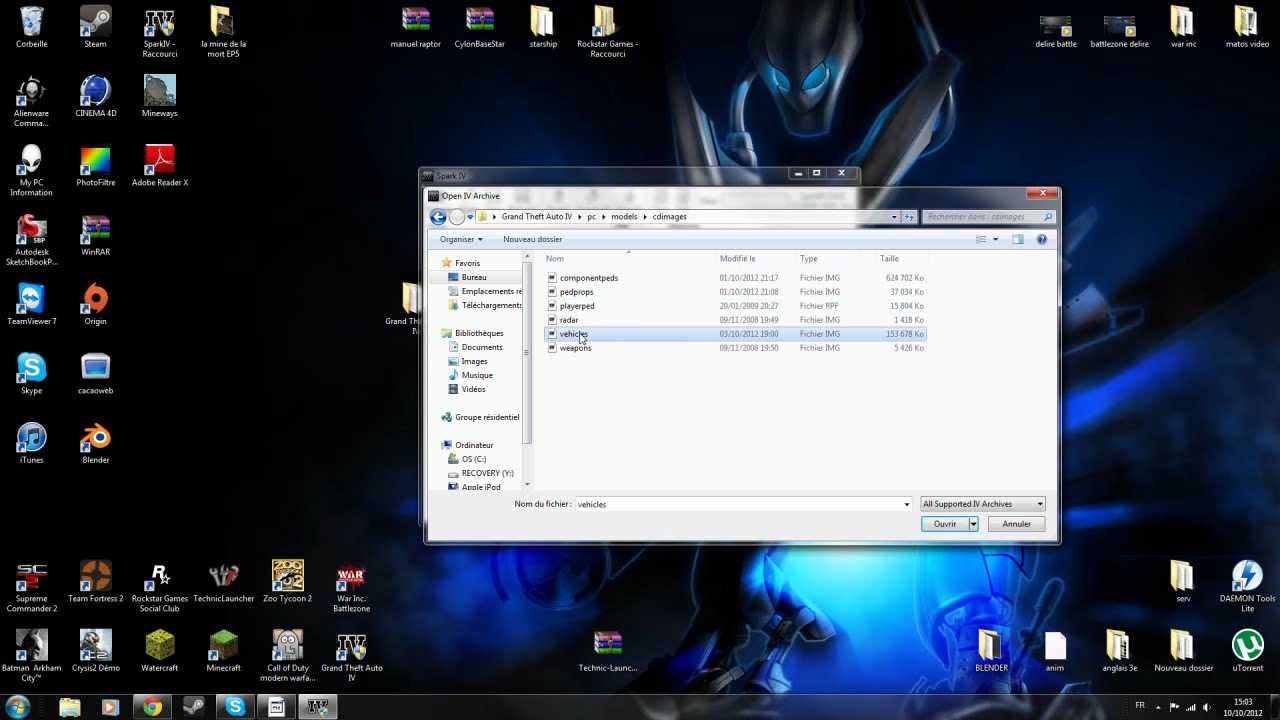The height and width of the screenshot is (720, 1280).
Task: Open the file type filter dropdown
Action: [x=983, y=504]
